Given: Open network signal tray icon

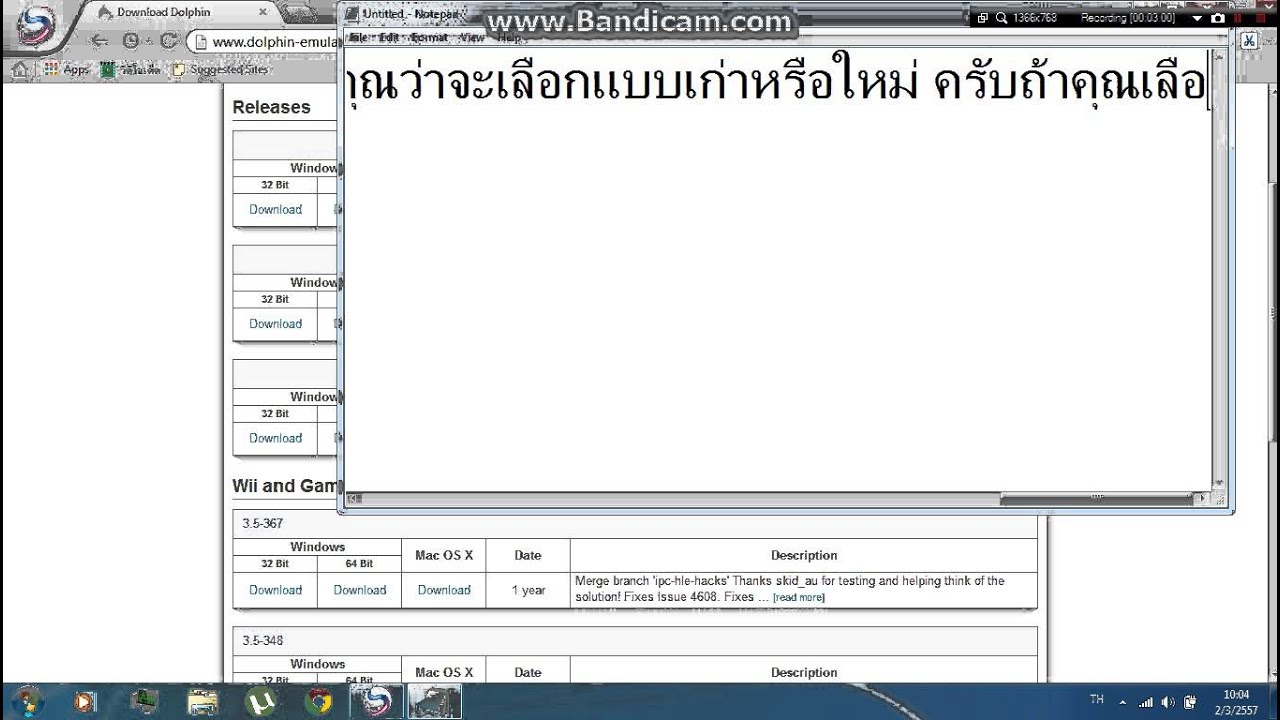Looking at the screenshot, I should point(1146,702).
